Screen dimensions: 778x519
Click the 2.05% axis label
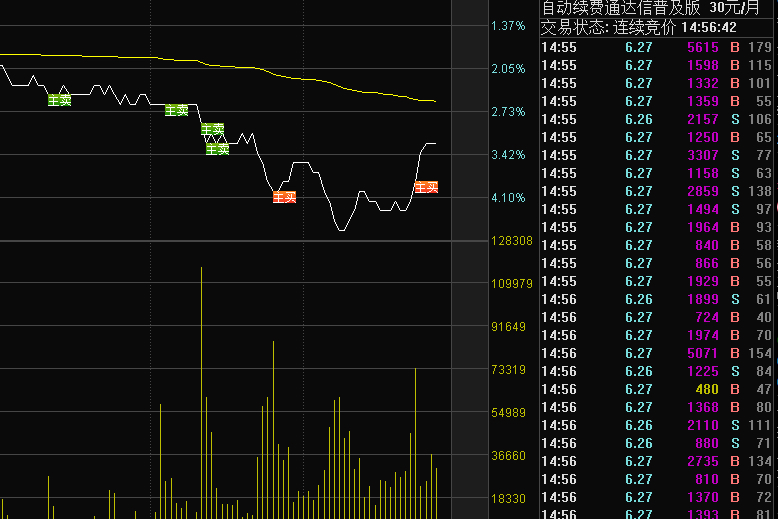click(508, 68)
